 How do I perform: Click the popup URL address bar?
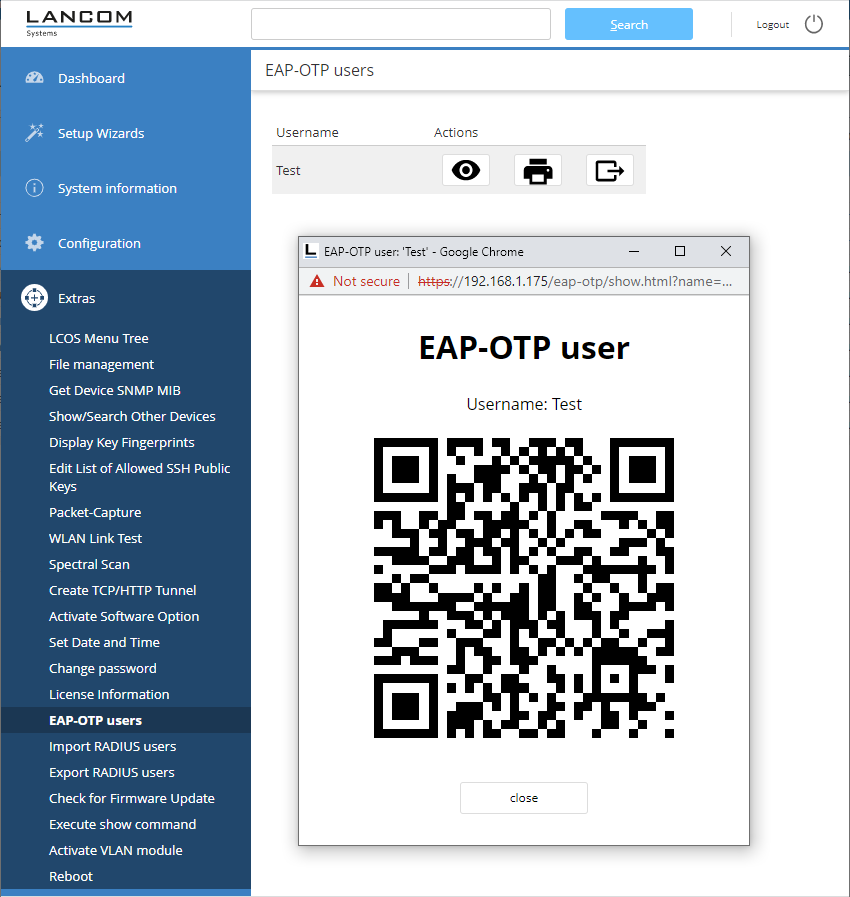580,281
